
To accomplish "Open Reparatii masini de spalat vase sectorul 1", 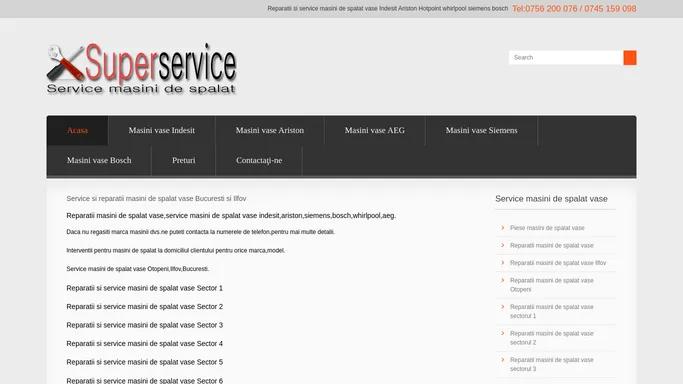I will coord(551,311).
